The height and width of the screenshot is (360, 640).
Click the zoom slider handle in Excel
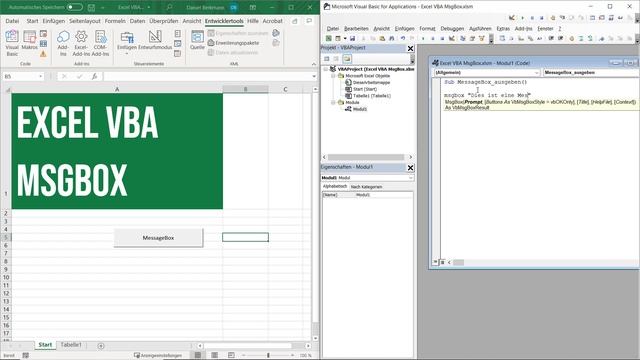268,356
